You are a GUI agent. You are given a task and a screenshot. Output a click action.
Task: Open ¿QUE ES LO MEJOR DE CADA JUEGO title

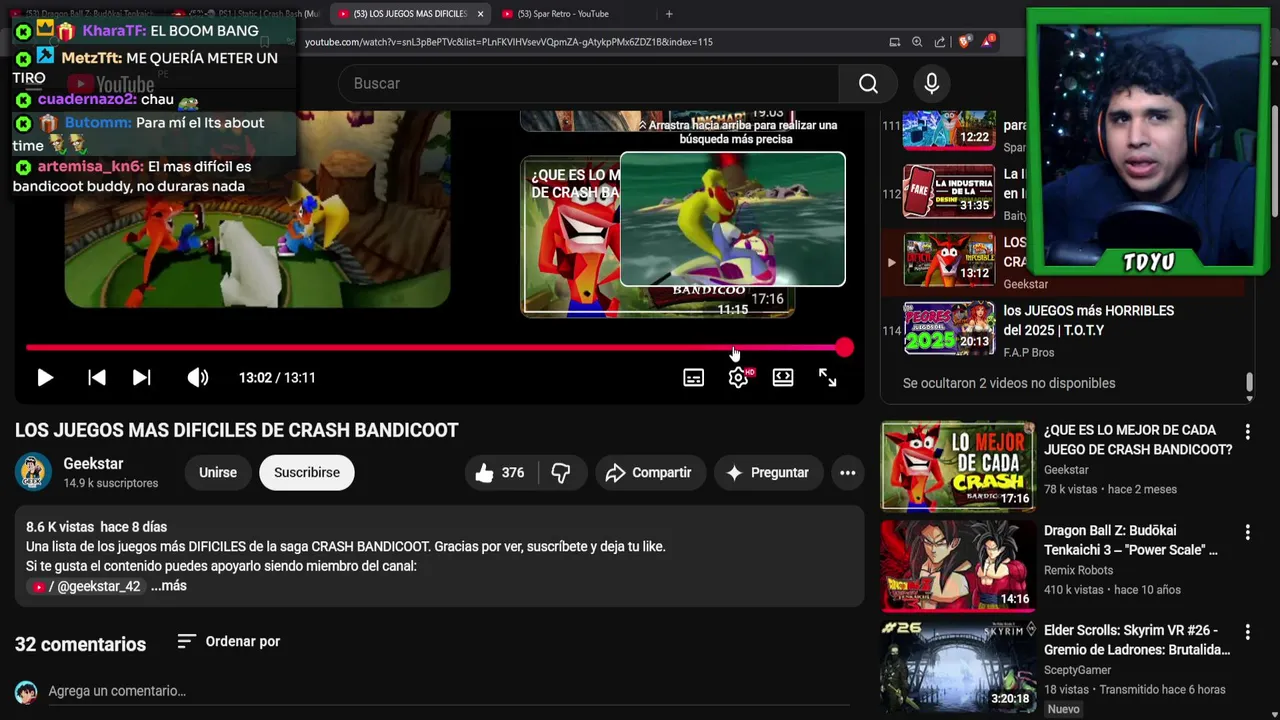1138,440
